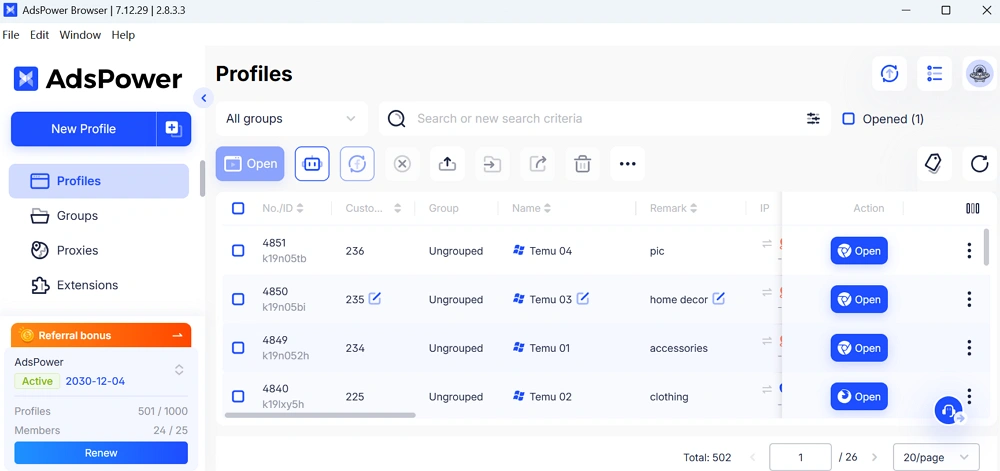Image resolution: width=1000 pixels, height=471 pixels.
Task: Click the column settings icon
Action: tap(972, 208)
